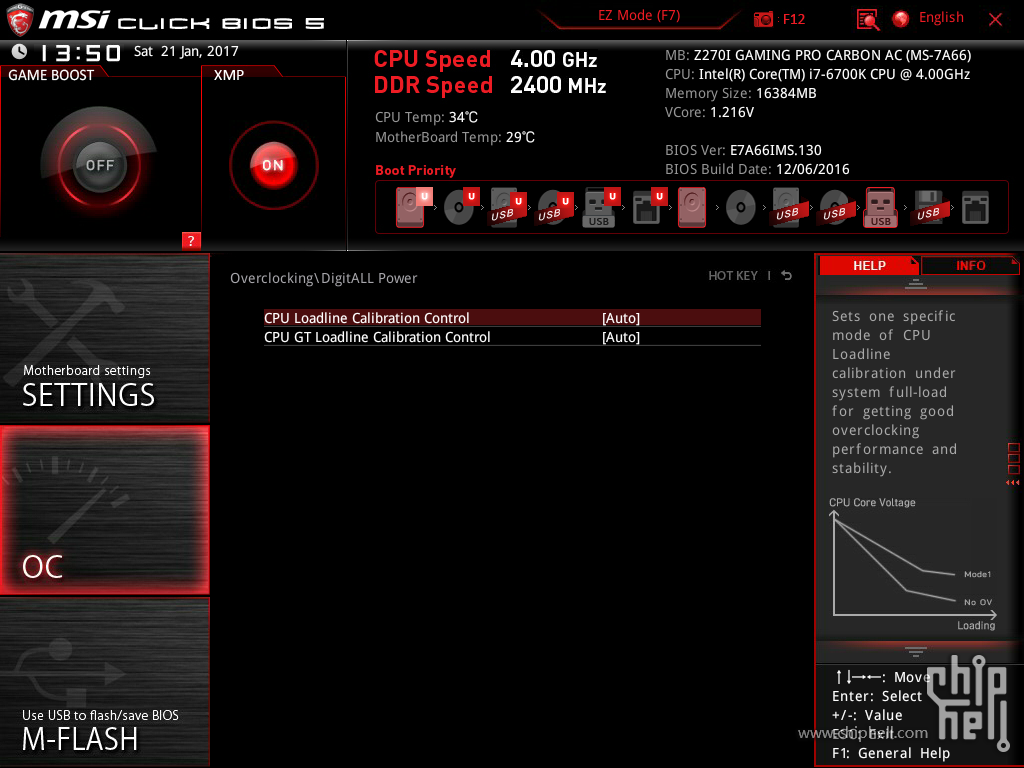Pick the legacy USB hard disk boot icon

click(787, 207)
